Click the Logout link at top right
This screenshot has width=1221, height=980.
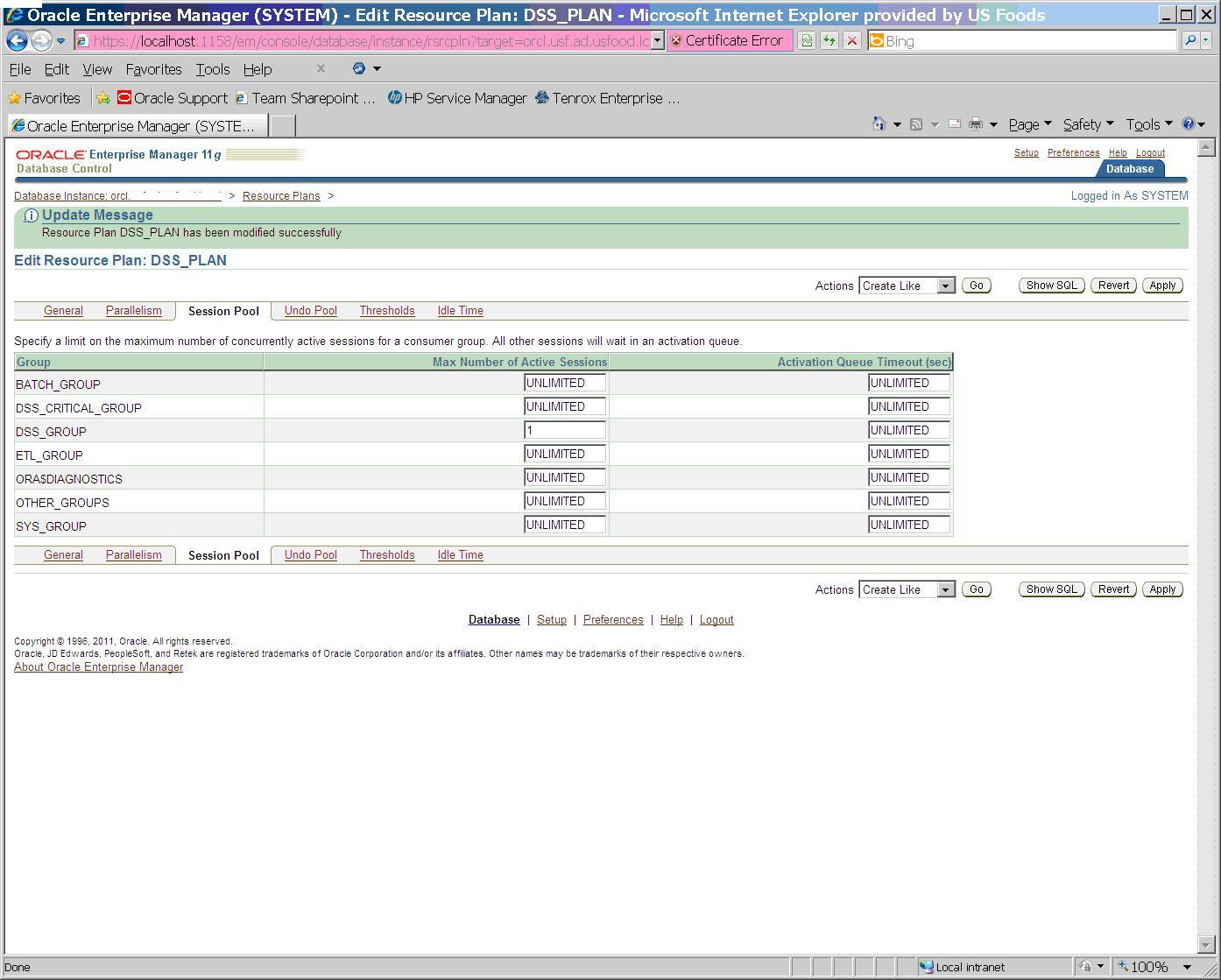1151,152
